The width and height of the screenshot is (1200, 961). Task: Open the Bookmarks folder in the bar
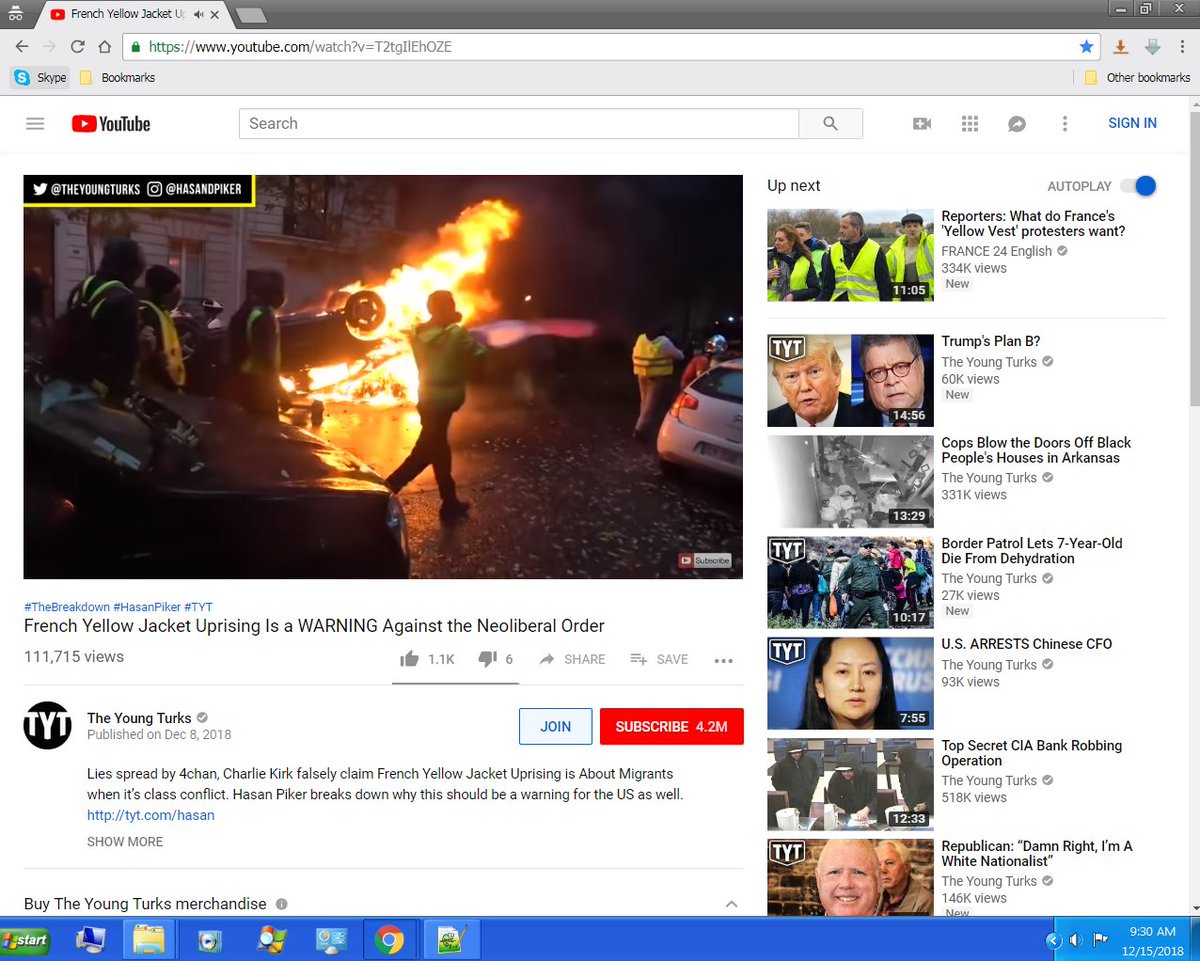coord(117,77)
